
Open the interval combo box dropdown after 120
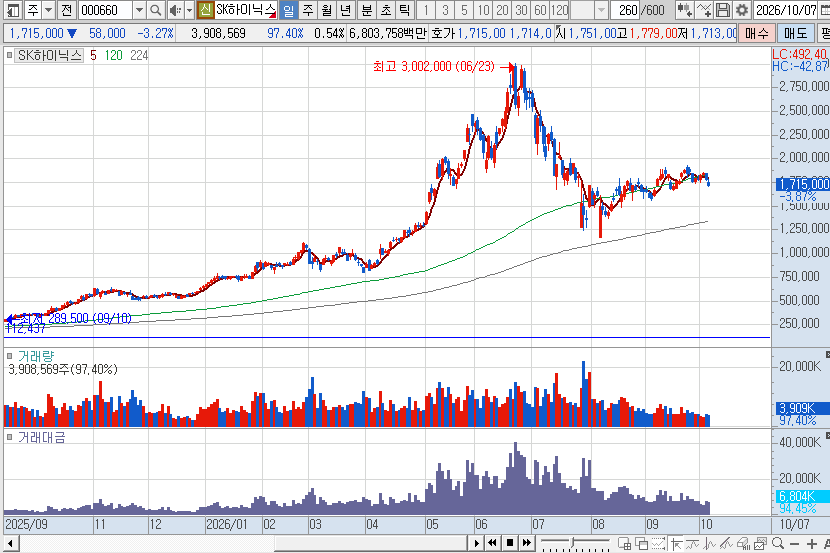(x=601, y=10)
